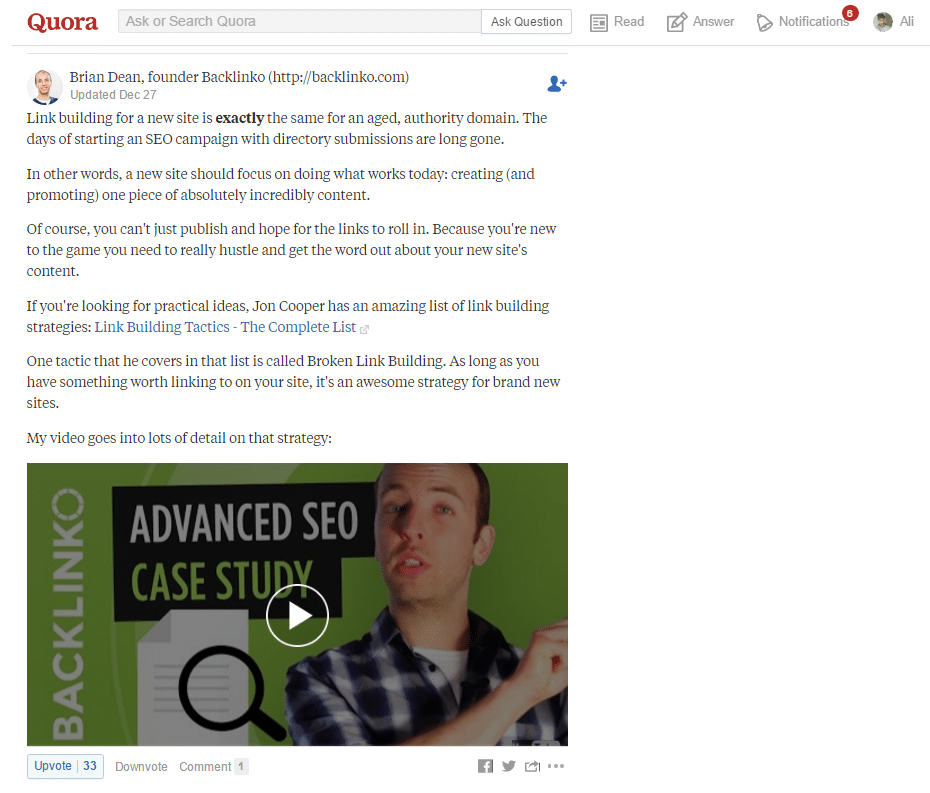Downvote this answer
This screenshot has width=930, height=793.
141,766
